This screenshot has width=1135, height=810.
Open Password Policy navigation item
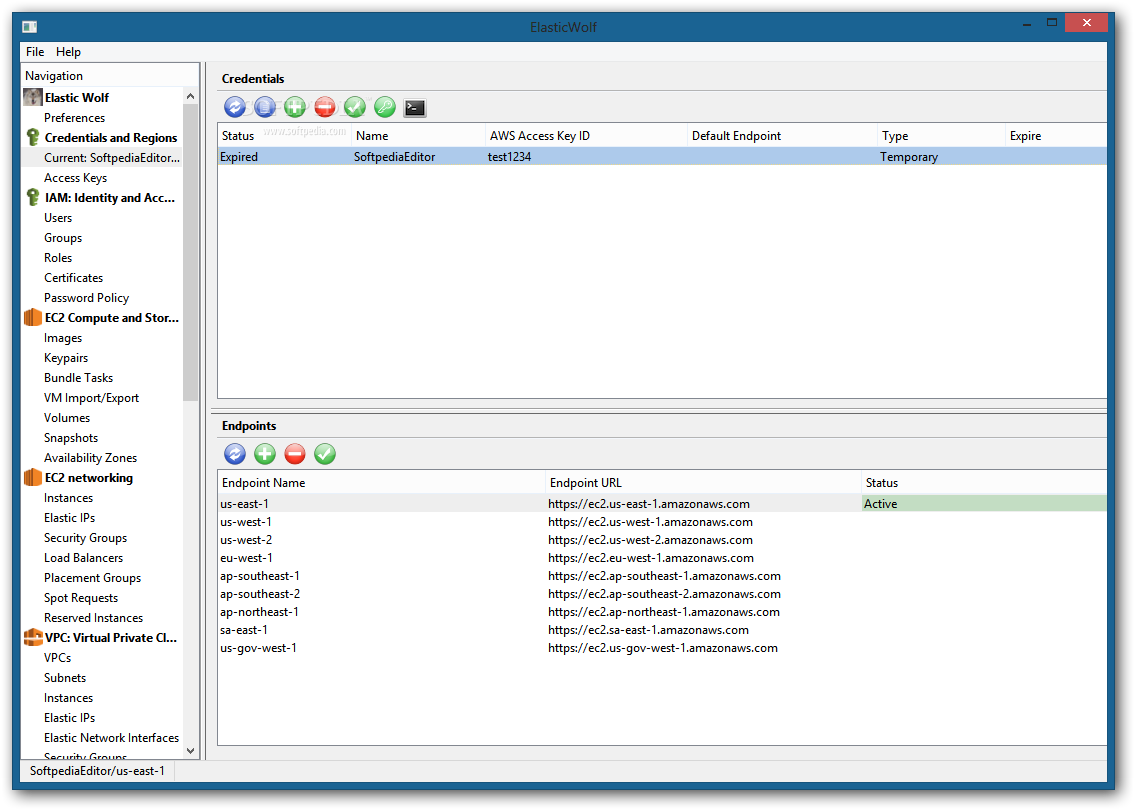[86, 298]
